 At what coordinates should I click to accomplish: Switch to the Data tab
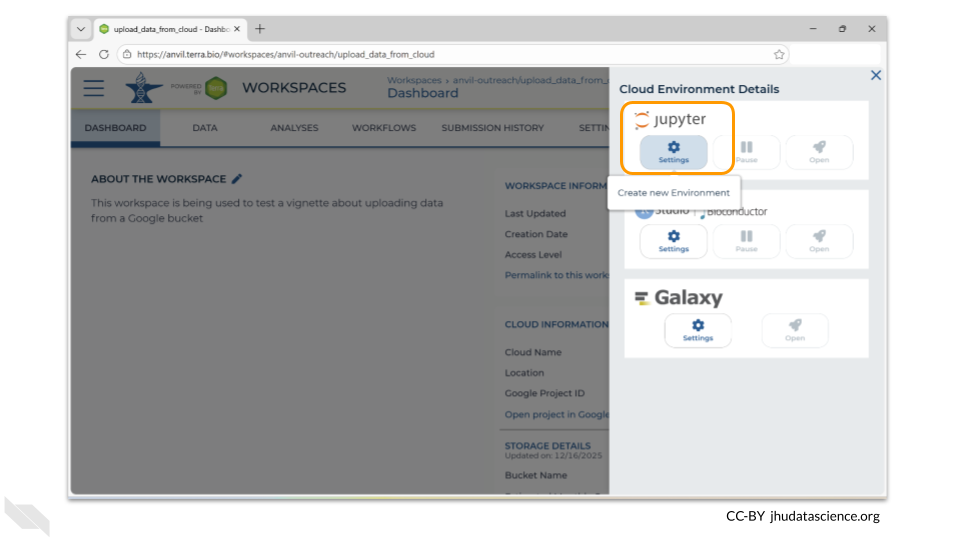[204, 128]
